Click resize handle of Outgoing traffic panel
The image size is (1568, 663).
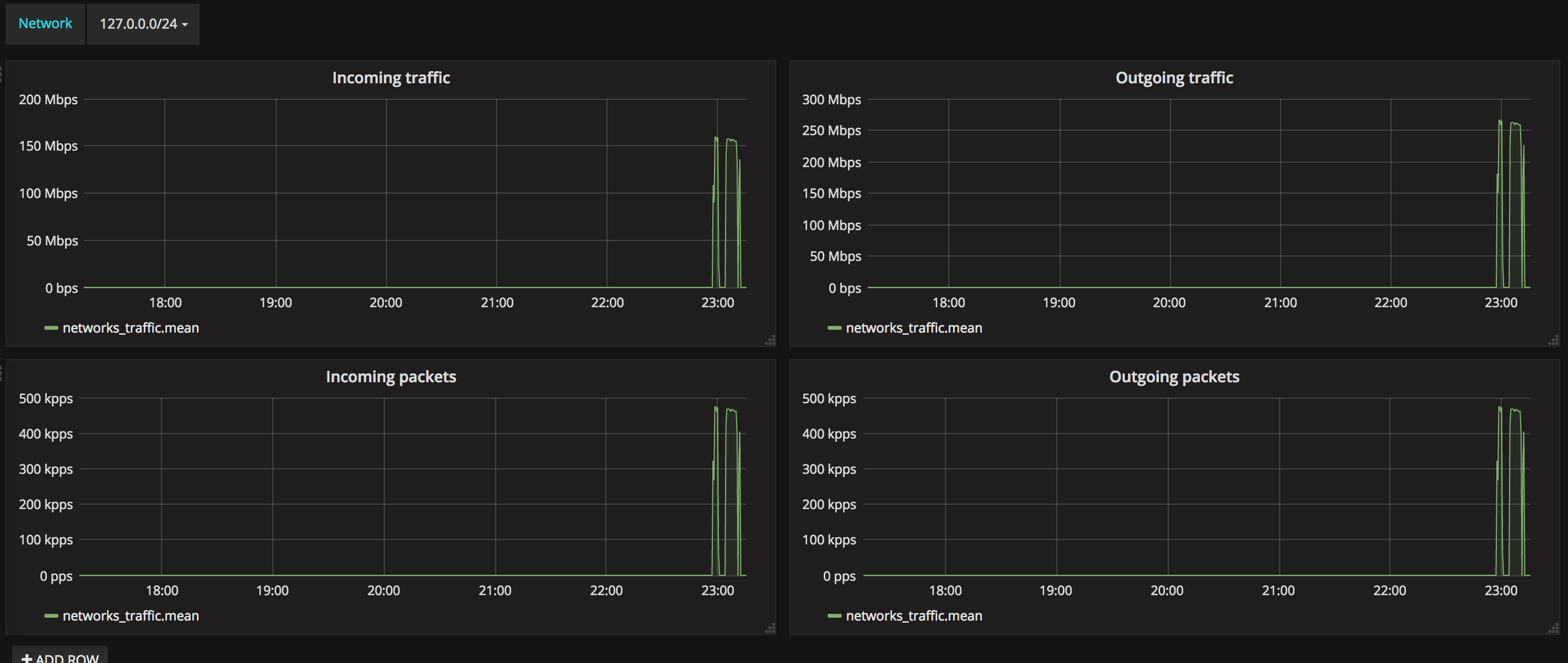pos(1554,340)
